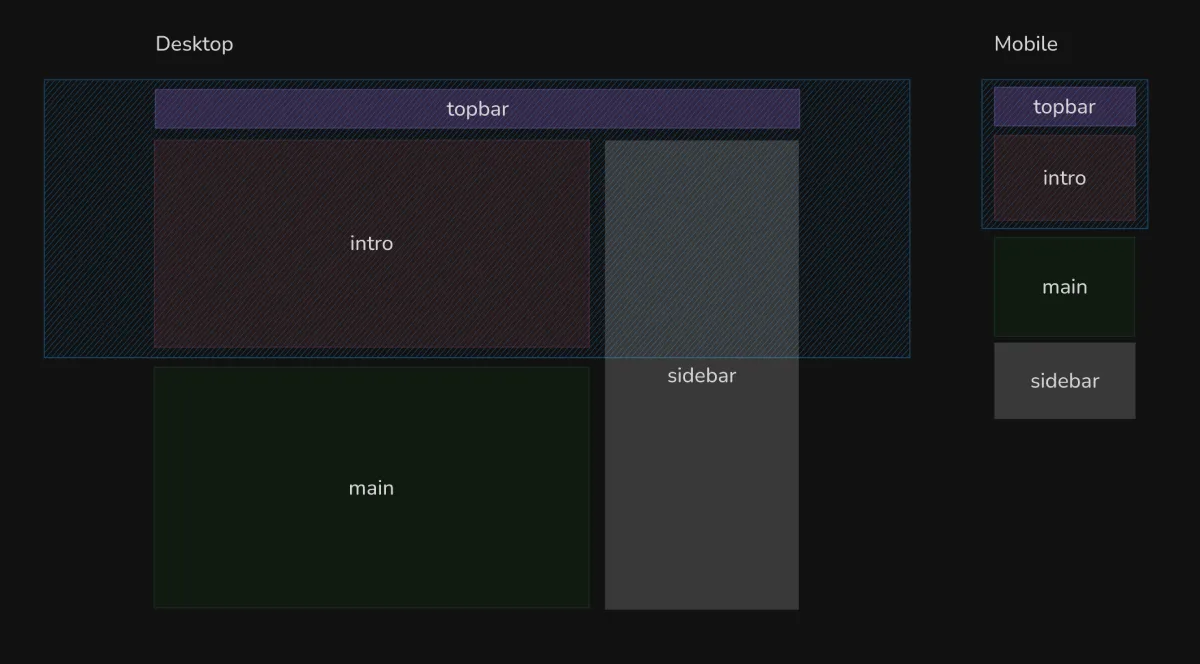Image resolution: width=1200 pixels, height=664 pixels.
Task: Click the main text in Desktop layout
Action: coord(371,488)
